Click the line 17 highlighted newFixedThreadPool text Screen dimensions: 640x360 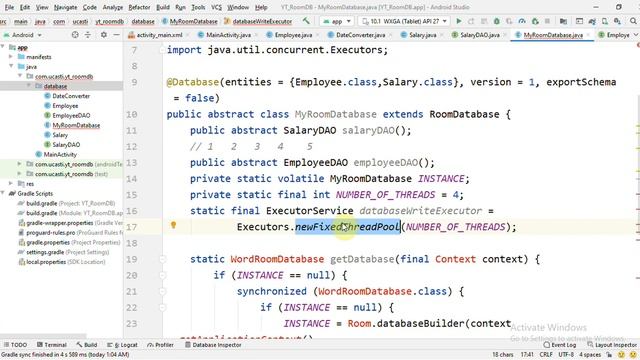[347, 227]
